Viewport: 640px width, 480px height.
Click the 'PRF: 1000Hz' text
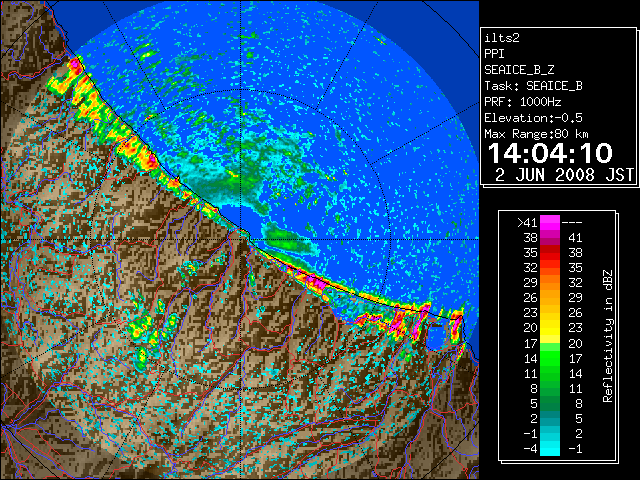(522, 102)
